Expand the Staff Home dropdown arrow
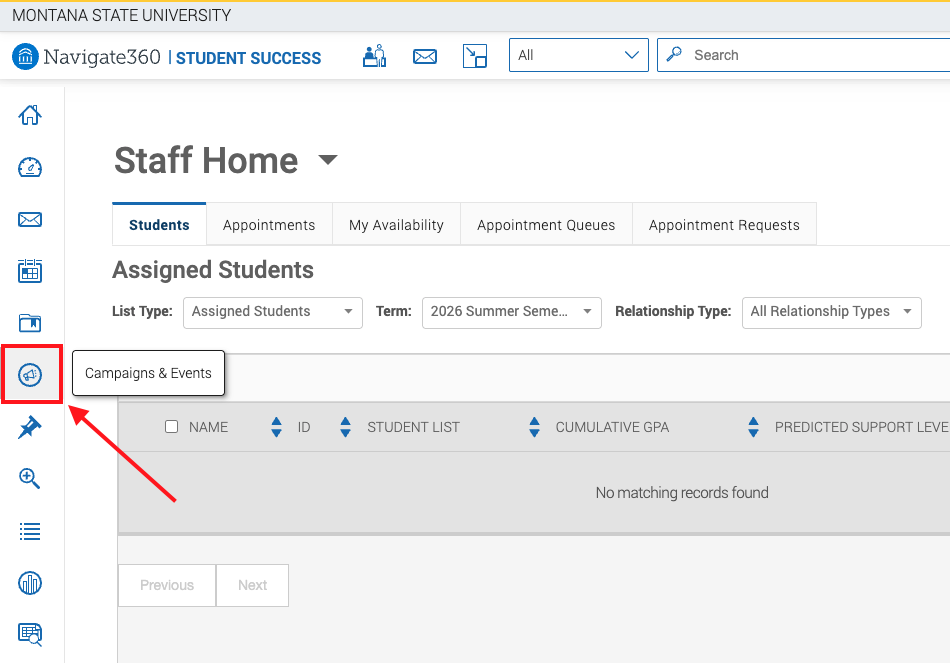 click(x=328, y=159)
